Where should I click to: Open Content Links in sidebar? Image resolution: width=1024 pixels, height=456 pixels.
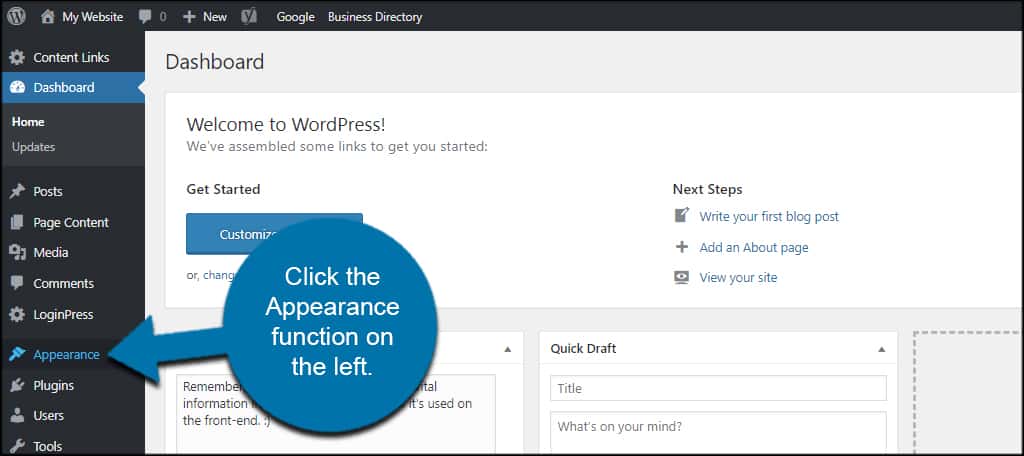point(72,57)
